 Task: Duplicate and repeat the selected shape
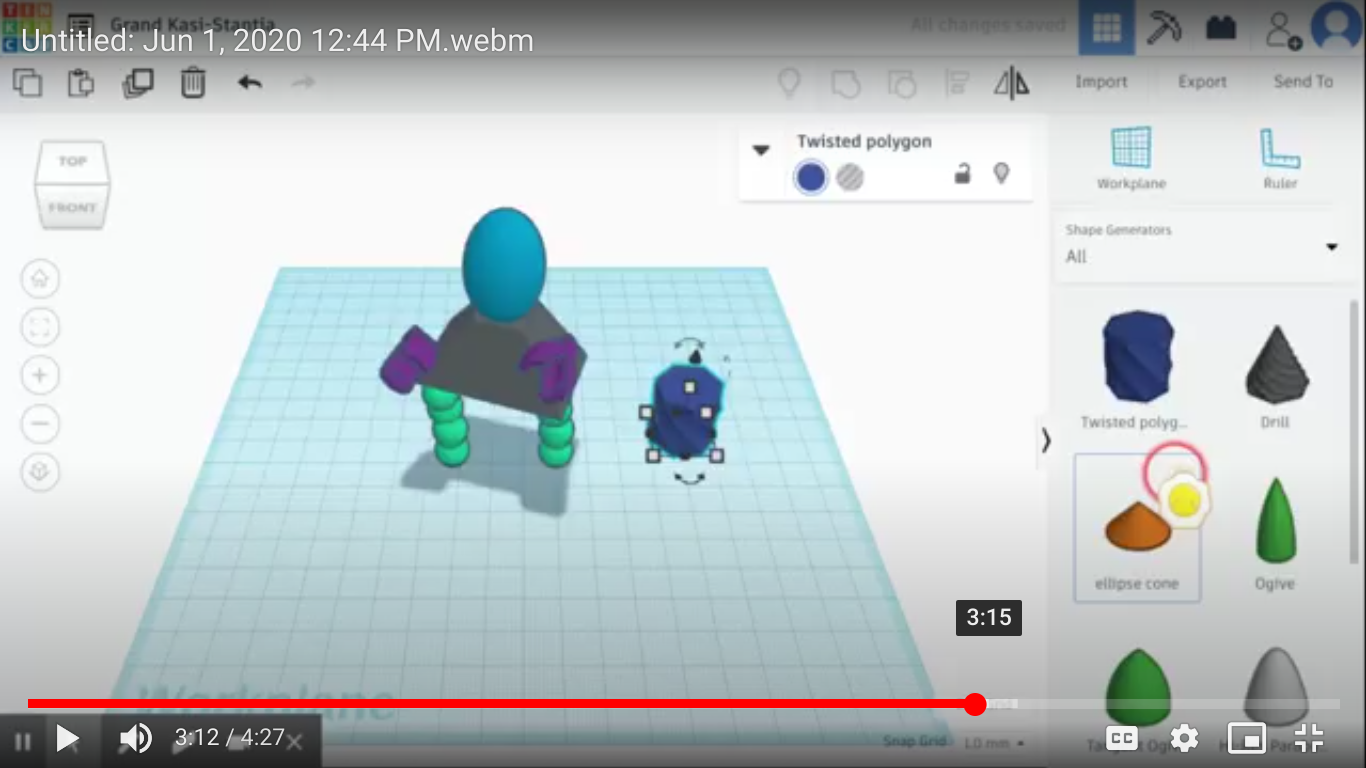(137, 82)
